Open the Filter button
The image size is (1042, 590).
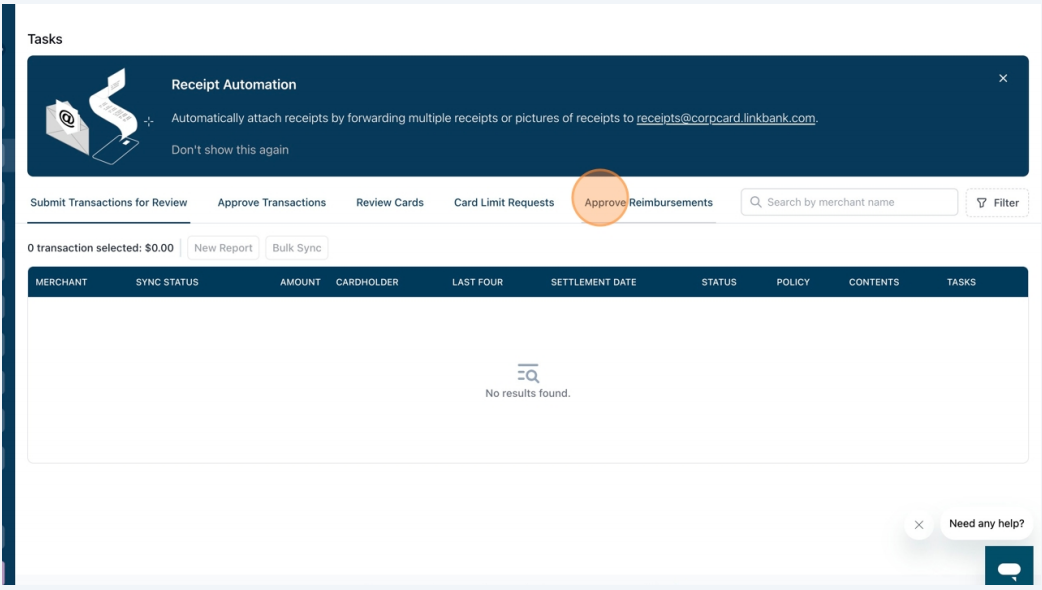click(997, 203)
